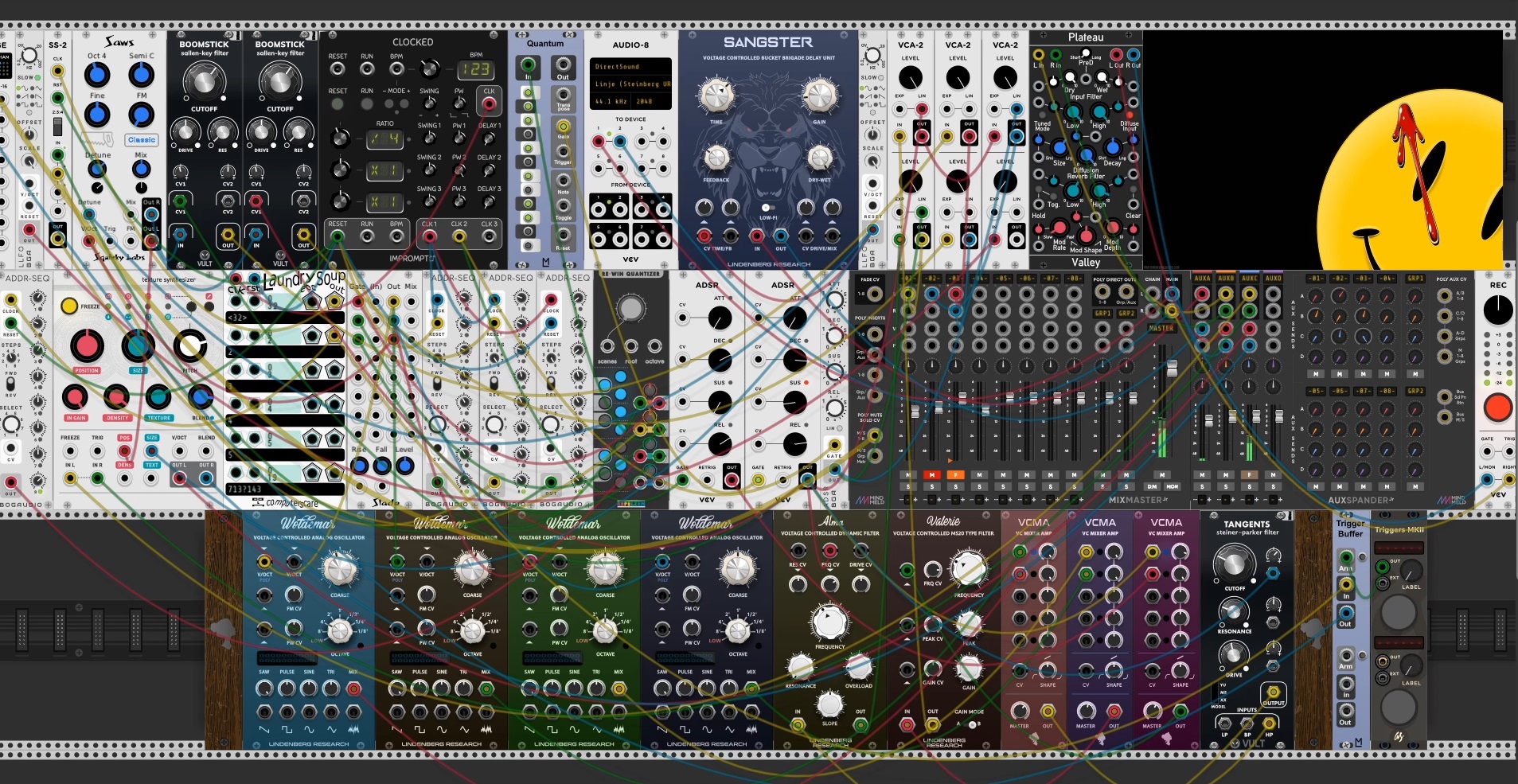This screenshot has width=1518, height=784.
Task: Toggle the yellow FREEZE button on texture synthesizer
Action: tap(69, 306)
